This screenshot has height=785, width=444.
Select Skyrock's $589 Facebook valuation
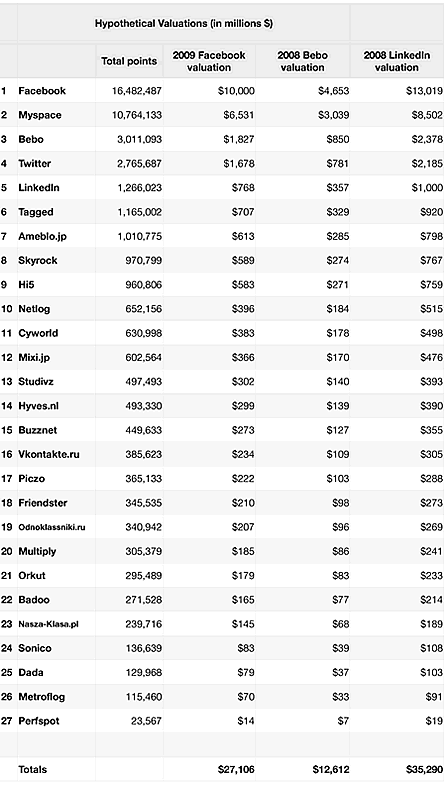tap(243, 260)
